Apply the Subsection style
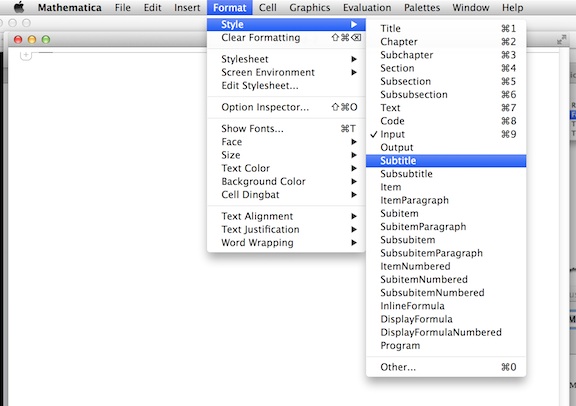 click(446, 82)
